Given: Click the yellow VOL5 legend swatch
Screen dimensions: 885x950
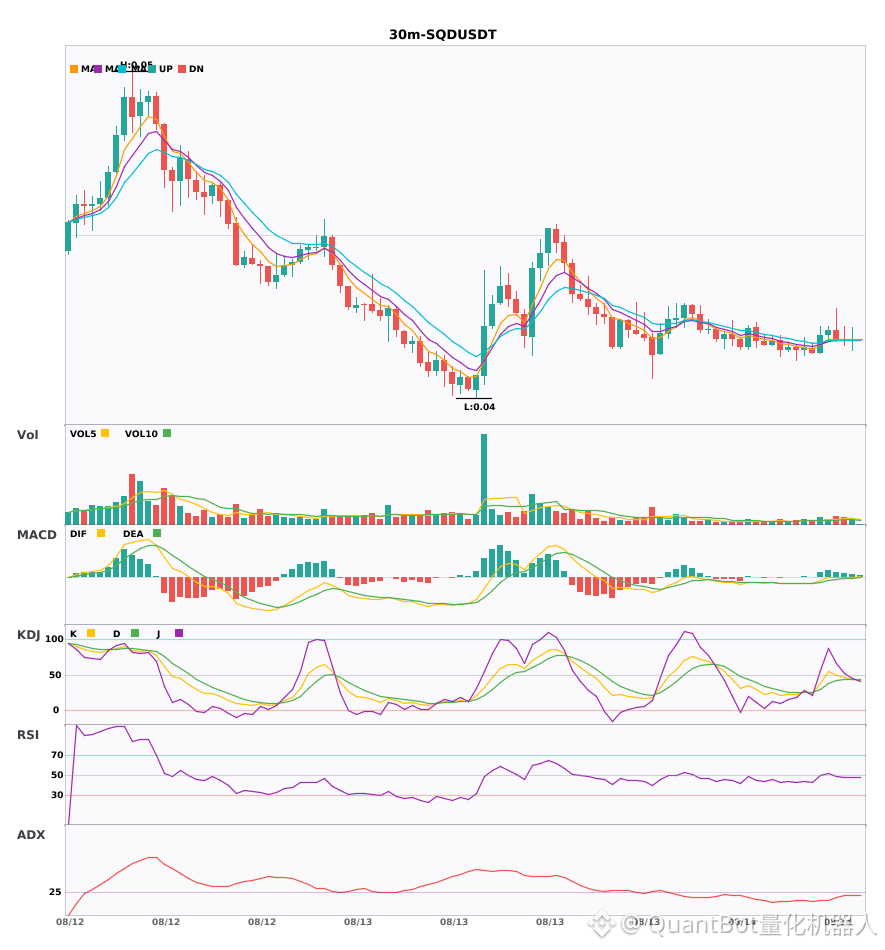Looking at the screenshot, I should tap(105, 433).
